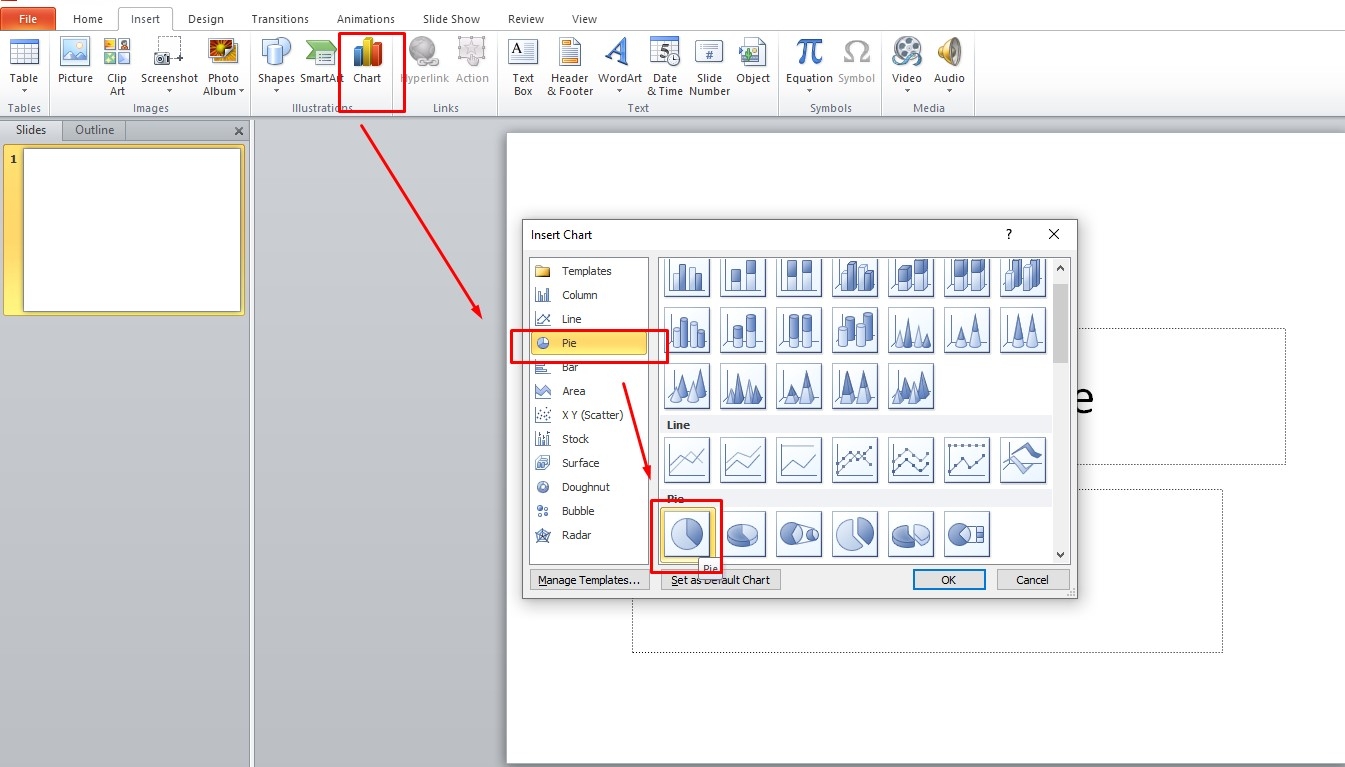Viewport: 1345px width, 767px height.
Task: Select the Line with Markers chart
Action: [x=854, y=460]
